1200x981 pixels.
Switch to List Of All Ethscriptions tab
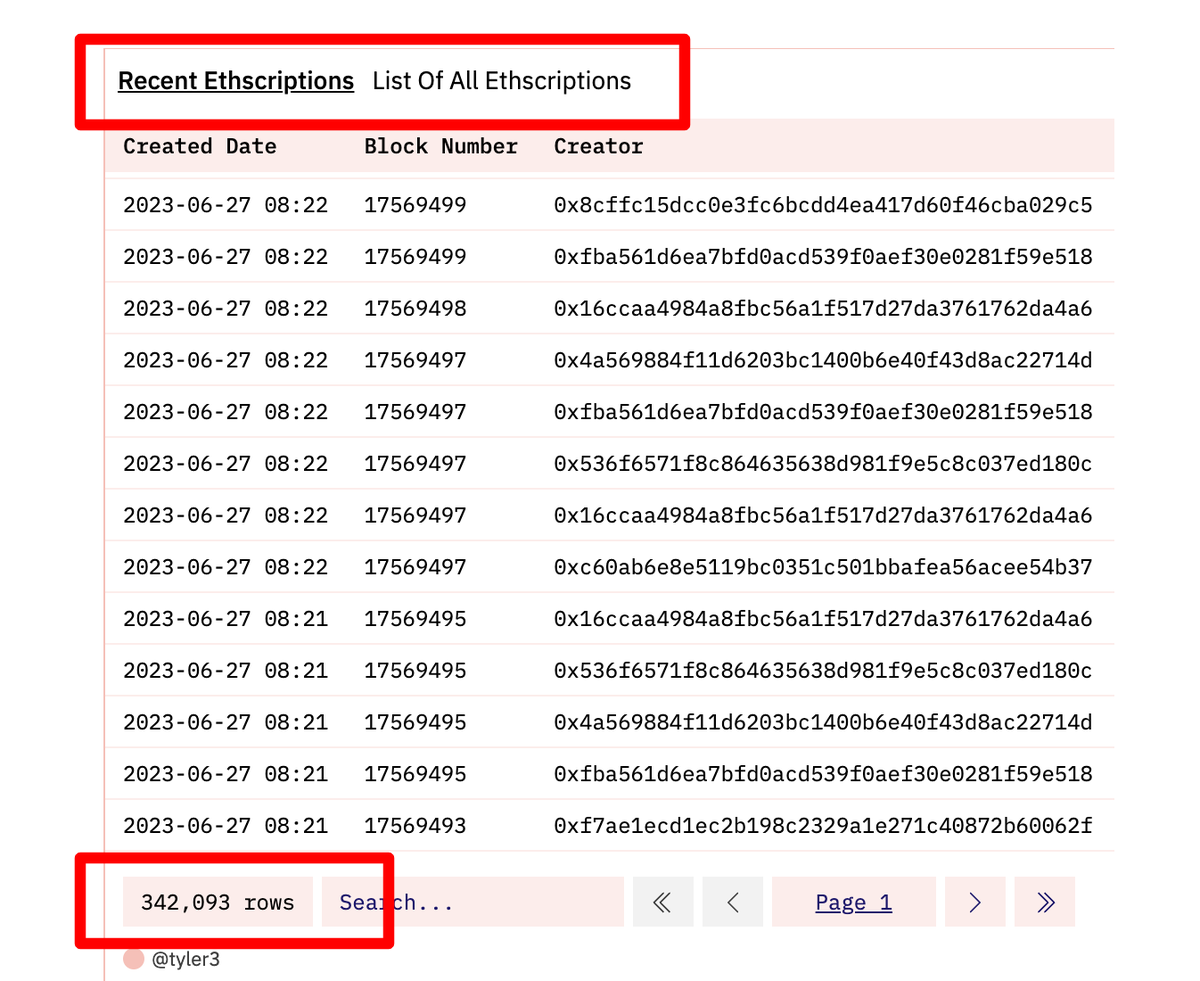point(502,81)
